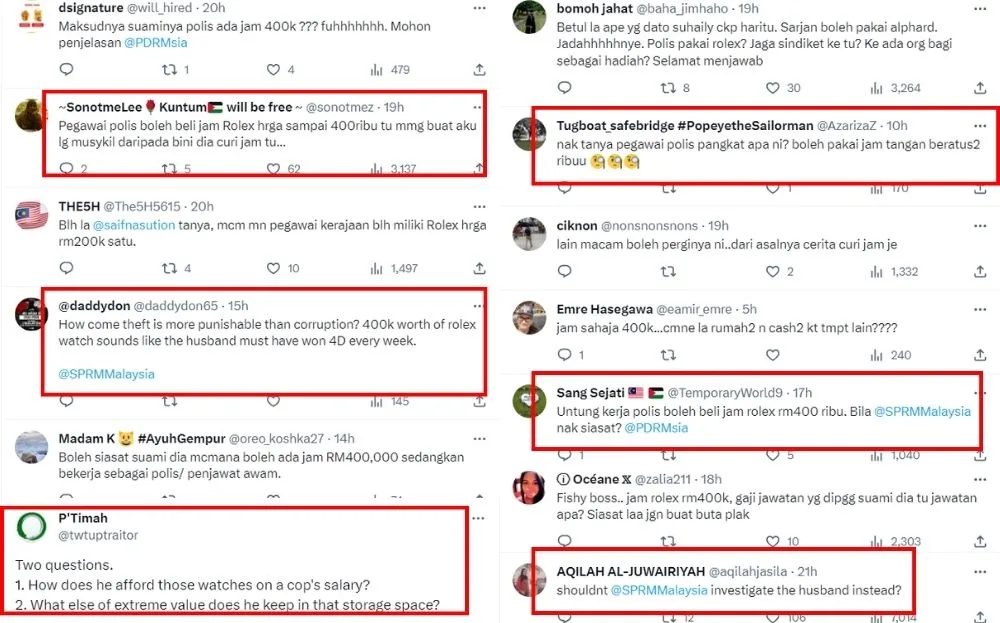Open @PDRMsia mention in dsignature's tweet

point(155,43)
